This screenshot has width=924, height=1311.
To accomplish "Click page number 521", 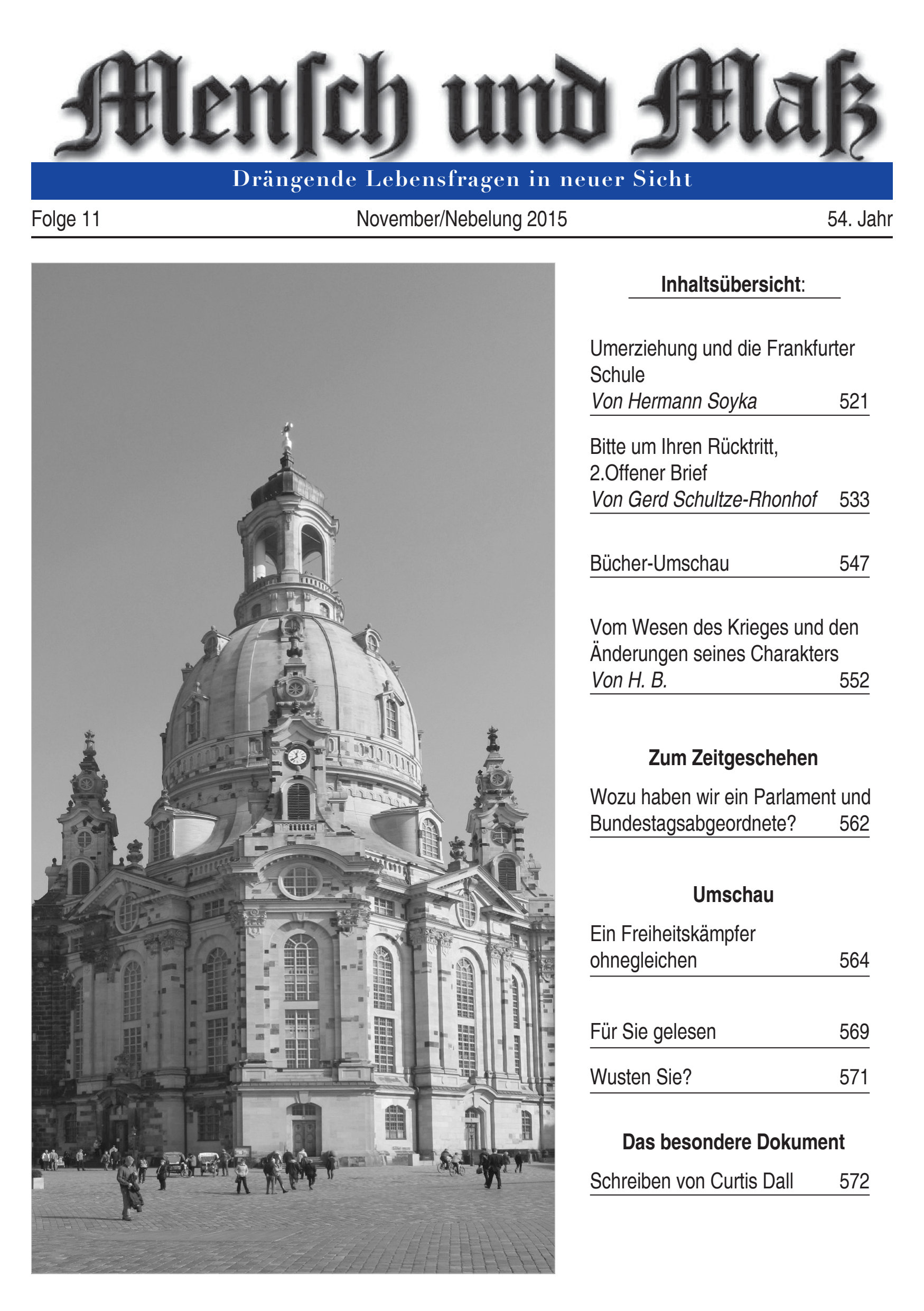I will (854, 402).
